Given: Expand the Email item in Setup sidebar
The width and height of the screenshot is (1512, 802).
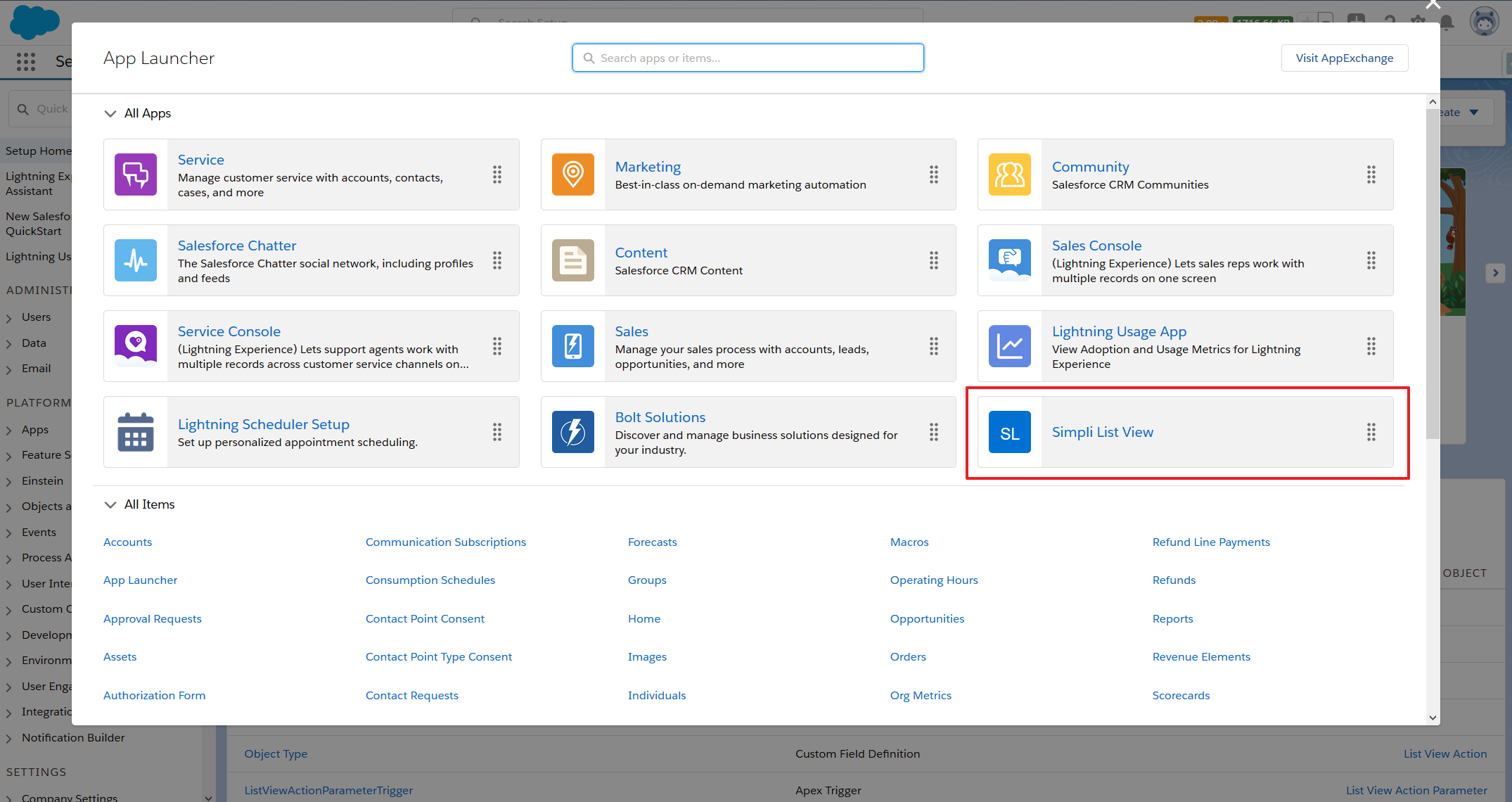Looking at the screenshot, I should tap(9, 369).
